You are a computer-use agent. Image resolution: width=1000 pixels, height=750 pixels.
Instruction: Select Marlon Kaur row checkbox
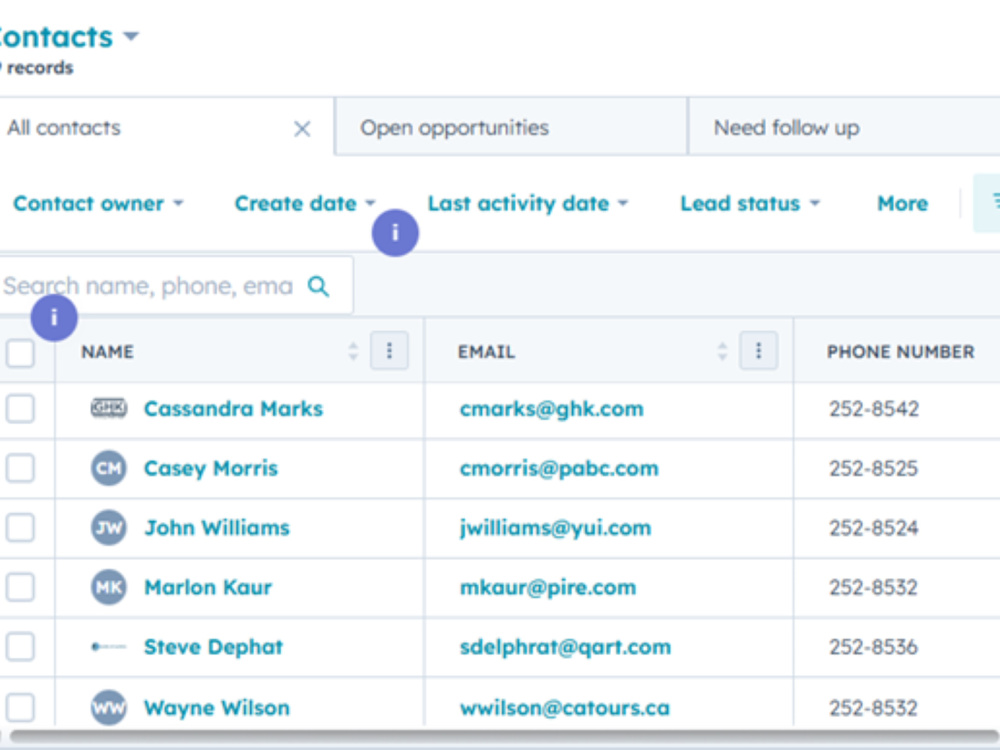click(x=20, y=587)
